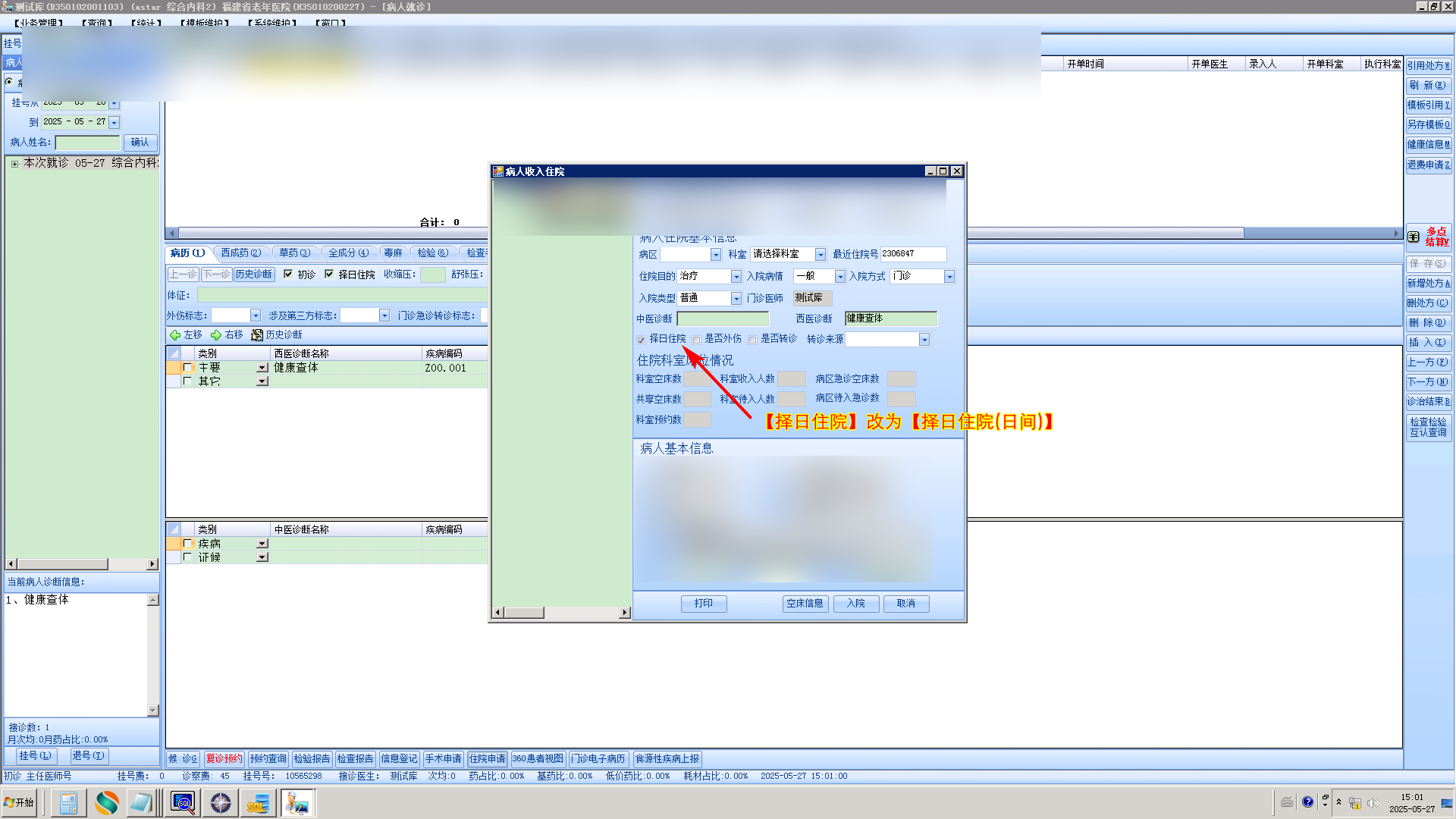1456x819 pixels.
Task: Click the compass icon in the taskbar
Action: [x=221, y=802]
